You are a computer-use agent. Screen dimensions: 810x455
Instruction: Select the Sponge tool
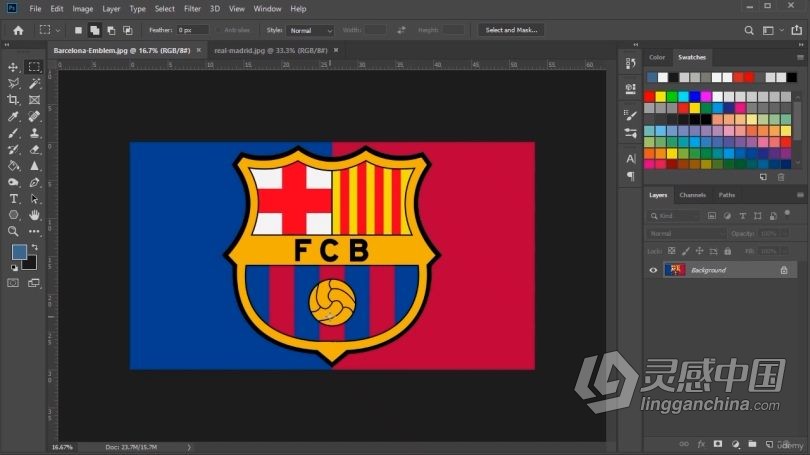pos(13,182)
